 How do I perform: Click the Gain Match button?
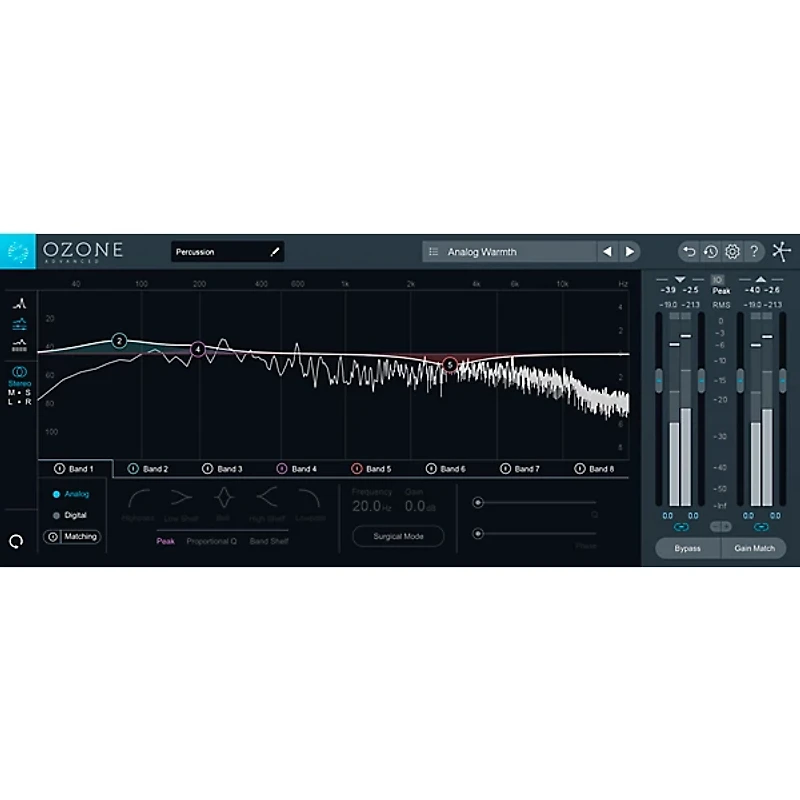753,548
